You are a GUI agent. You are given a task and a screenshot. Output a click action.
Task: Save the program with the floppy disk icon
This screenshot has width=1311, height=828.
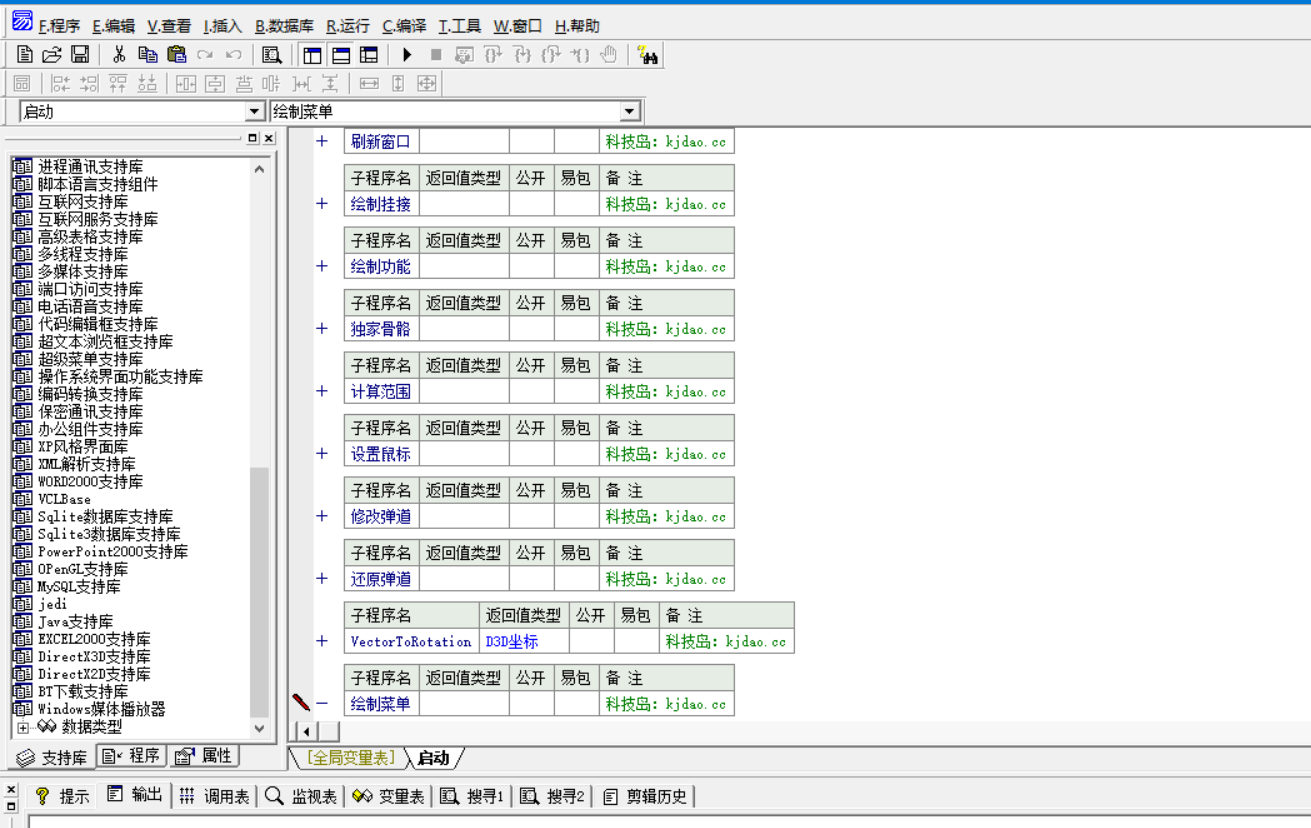pos(80,55)
